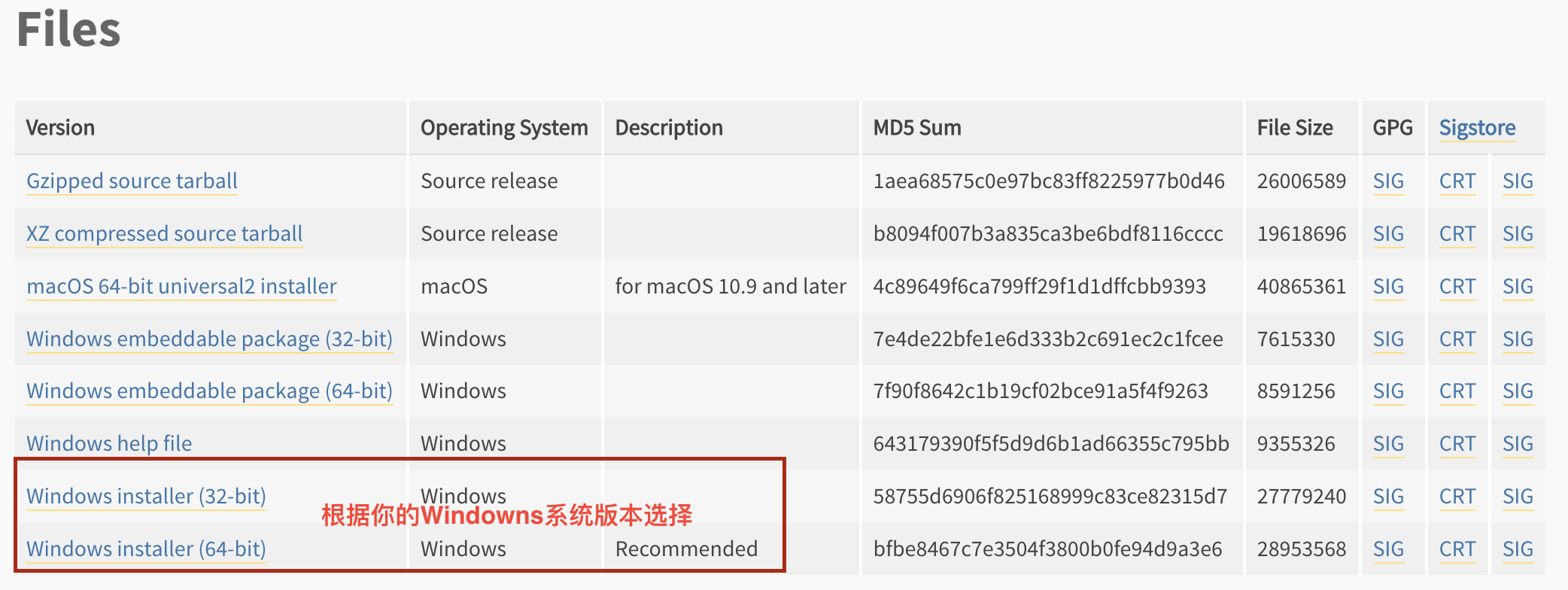
Task: Open GPG SIG for Windows installer 32-bit
Action: [1388, 497]
